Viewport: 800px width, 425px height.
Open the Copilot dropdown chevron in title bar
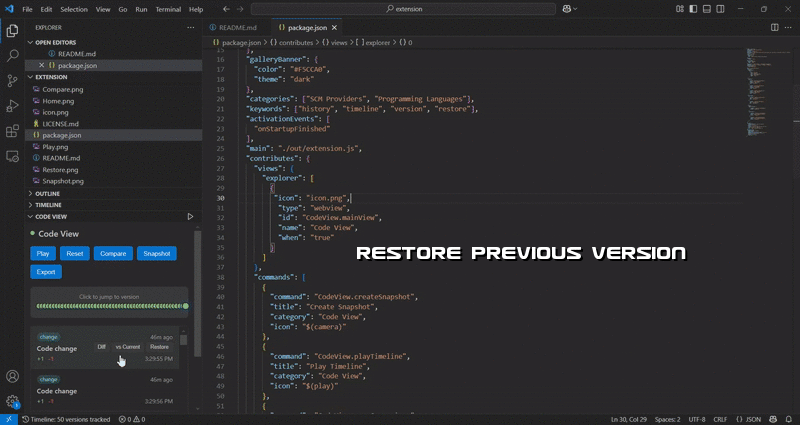click(576, 9)
